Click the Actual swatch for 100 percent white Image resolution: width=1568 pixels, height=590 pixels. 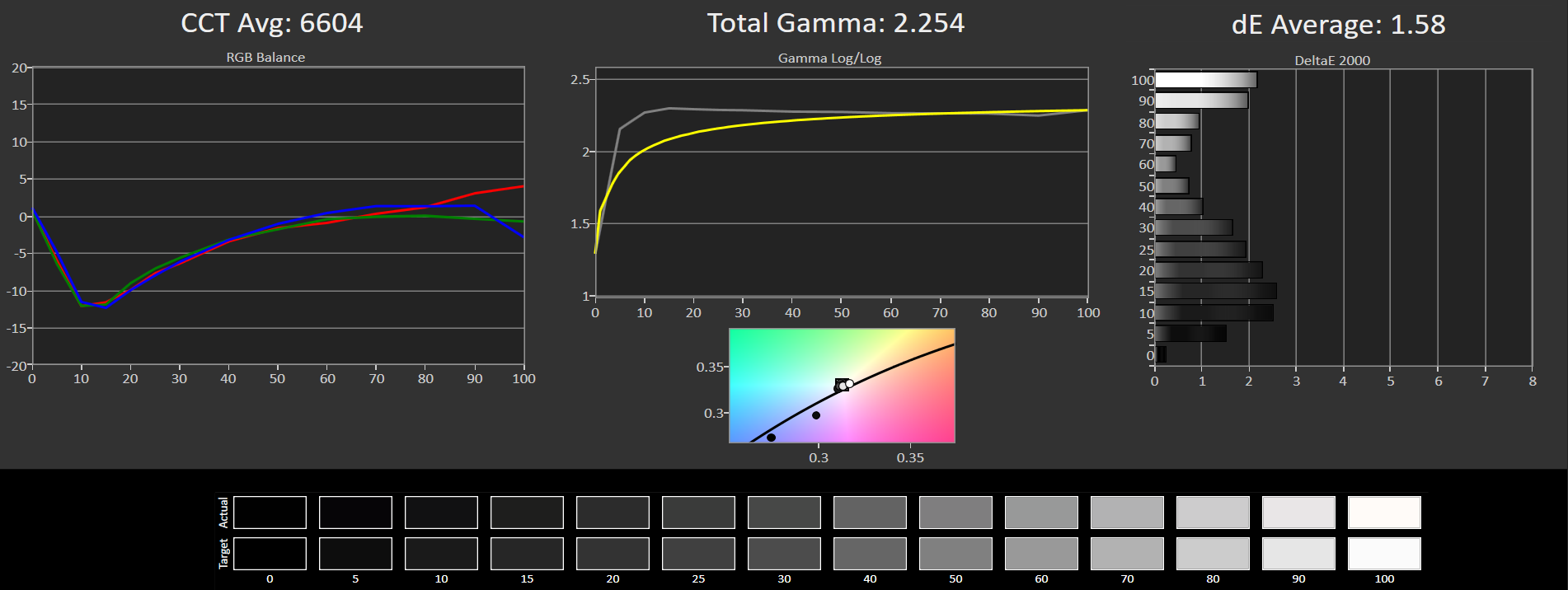(x=1384, y=513)
